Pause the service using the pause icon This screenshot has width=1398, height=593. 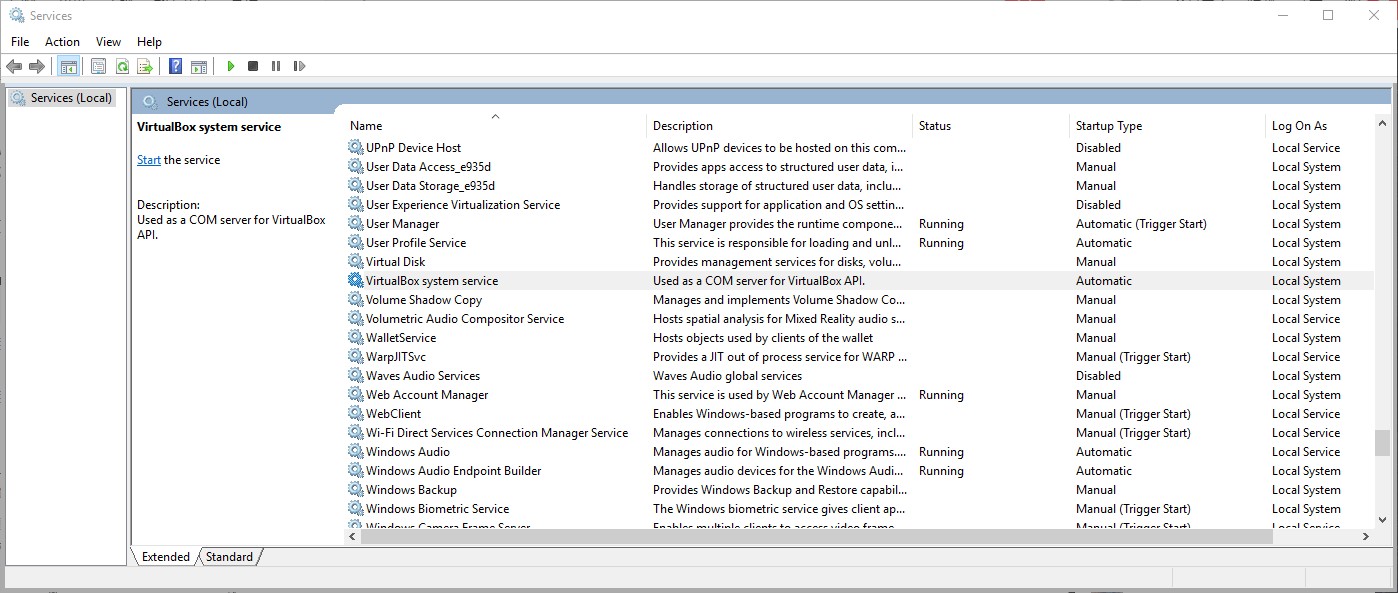[277, 66]
